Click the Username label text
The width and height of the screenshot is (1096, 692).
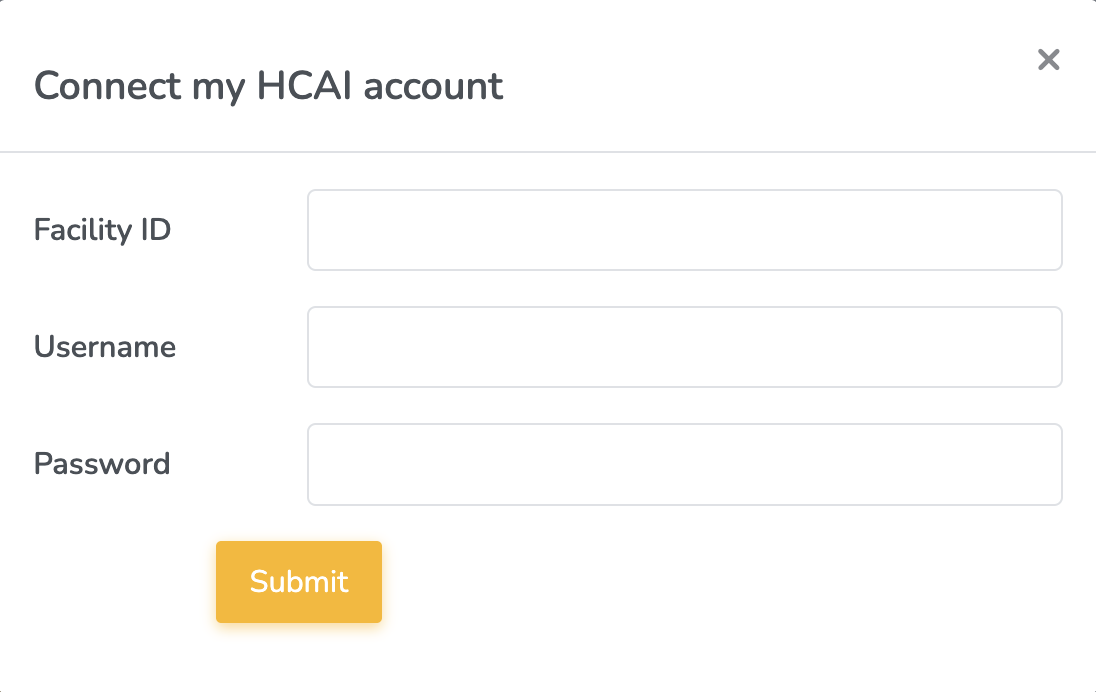tap(104, 346)
